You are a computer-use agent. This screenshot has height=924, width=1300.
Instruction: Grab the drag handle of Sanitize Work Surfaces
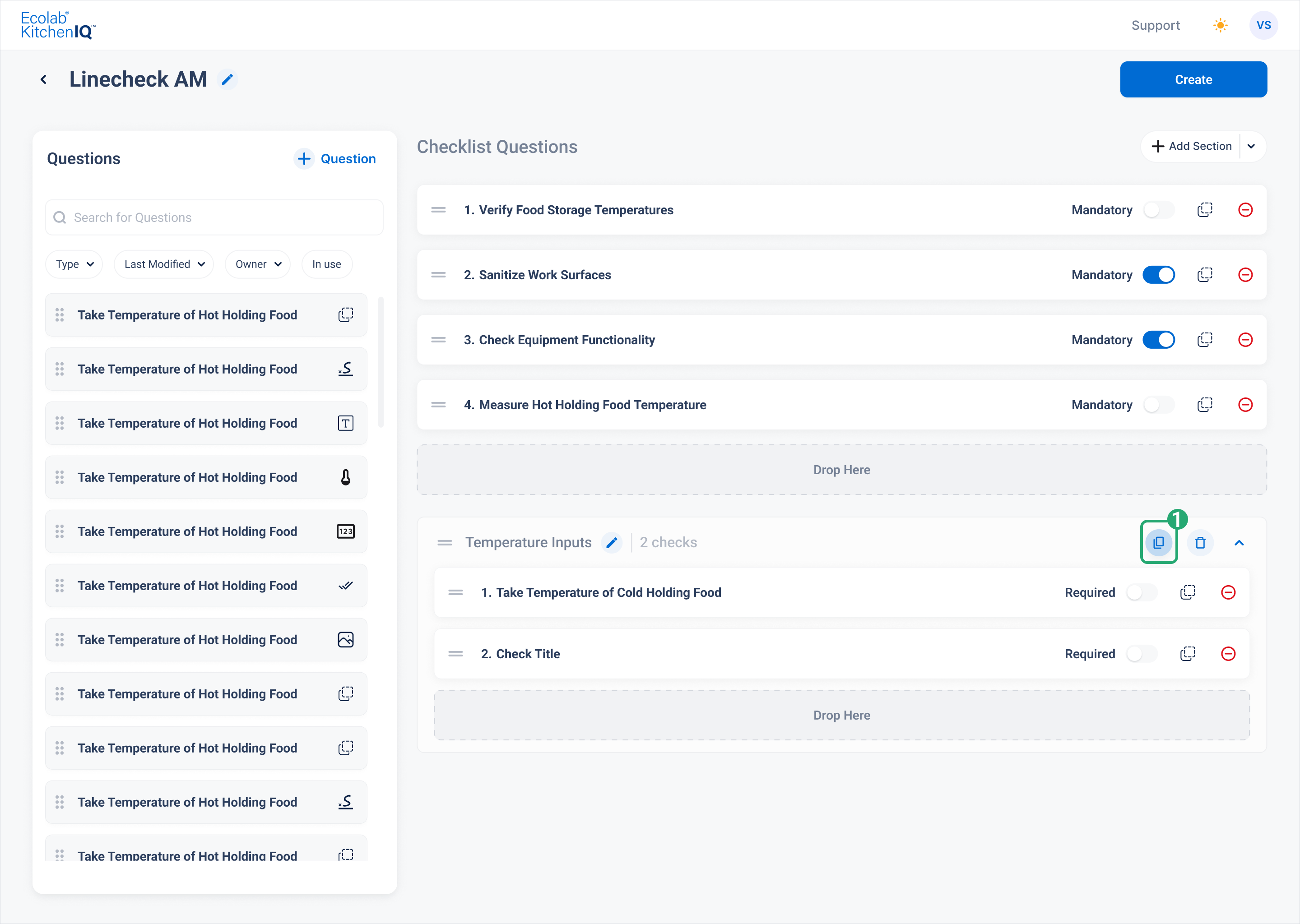coord(438,275)
